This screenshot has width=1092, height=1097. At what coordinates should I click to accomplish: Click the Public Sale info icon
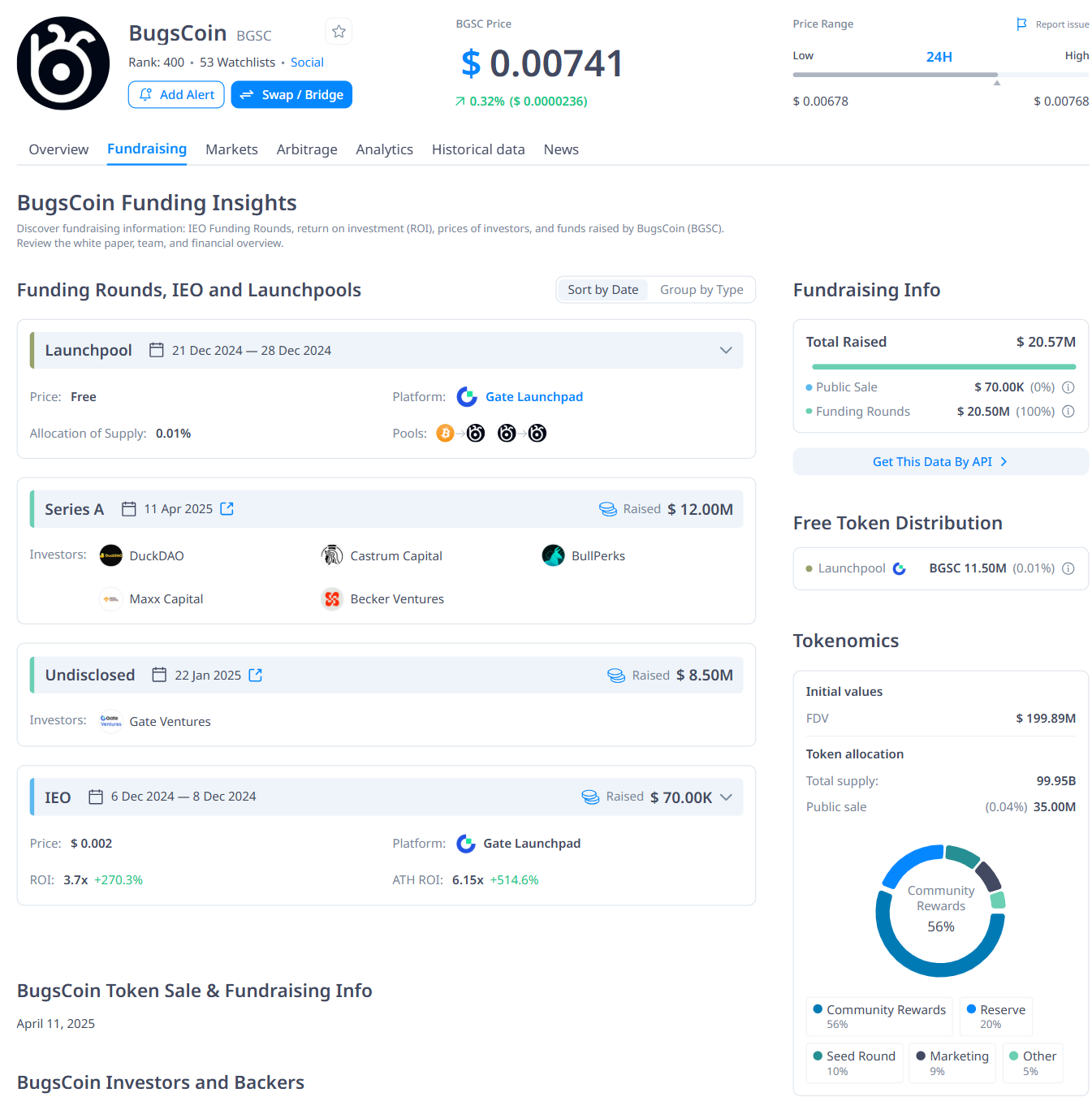click(1068, 387)
